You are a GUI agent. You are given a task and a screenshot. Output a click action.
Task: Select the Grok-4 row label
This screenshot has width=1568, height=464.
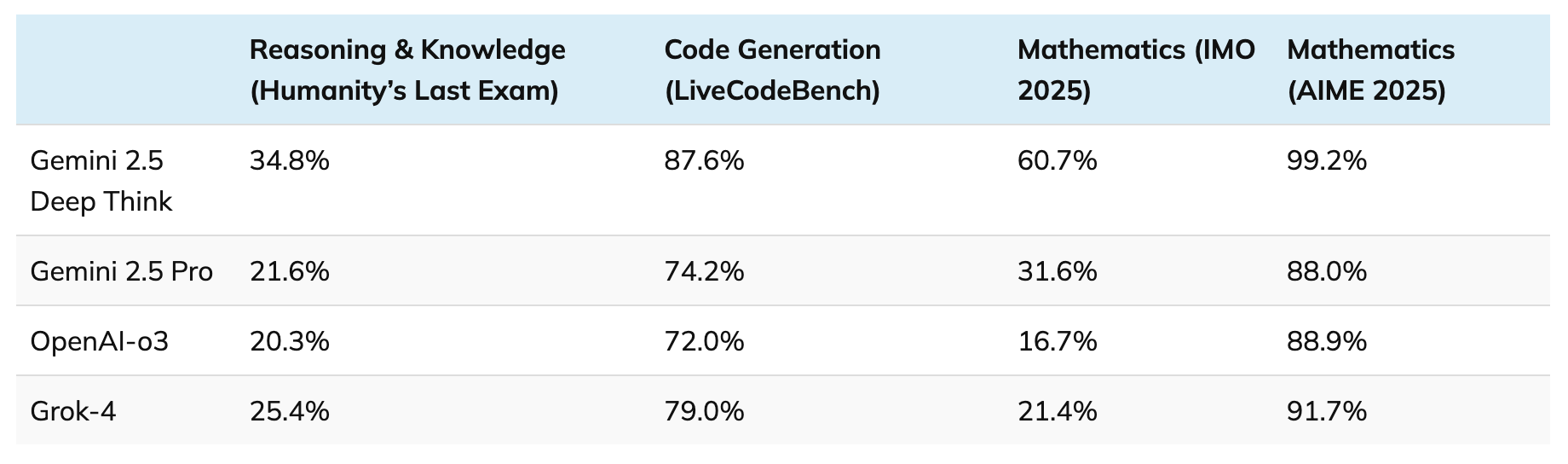(72, 411)
